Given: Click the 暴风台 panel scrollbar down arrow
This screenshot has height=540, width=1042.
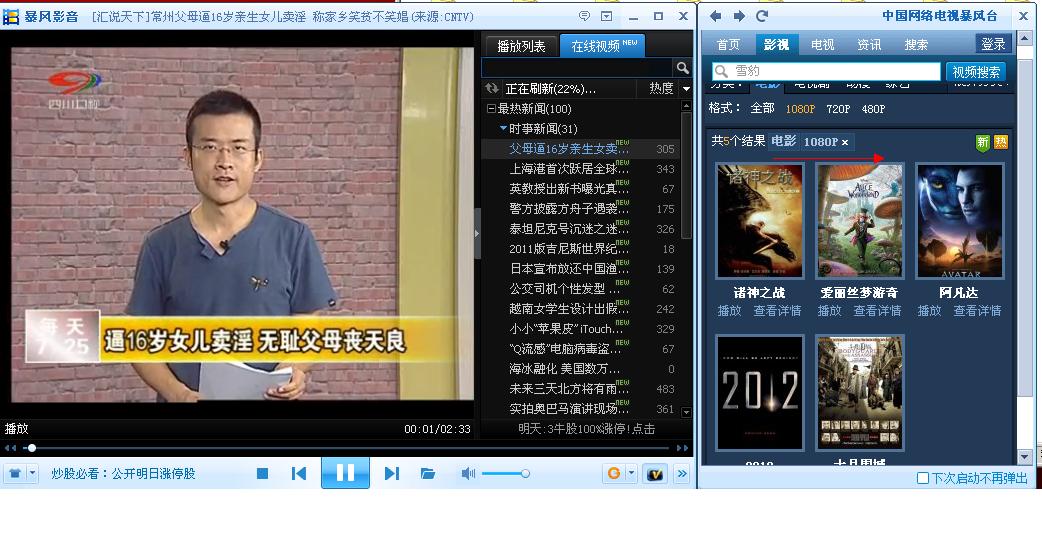Looking at the screenshot, I should point(1025,457).
